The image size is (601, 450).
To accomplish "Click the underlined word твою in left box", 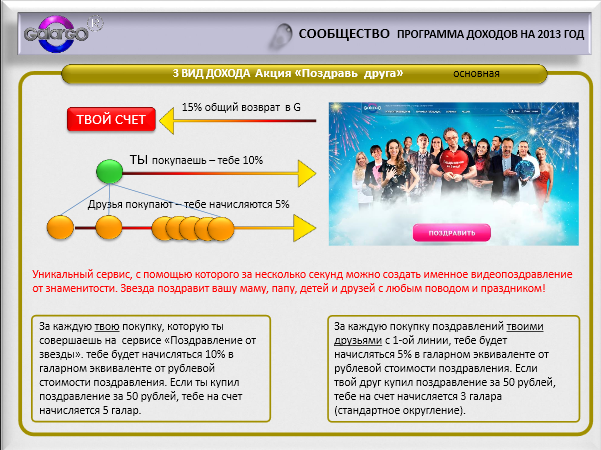I will click(x=107, y=327).
